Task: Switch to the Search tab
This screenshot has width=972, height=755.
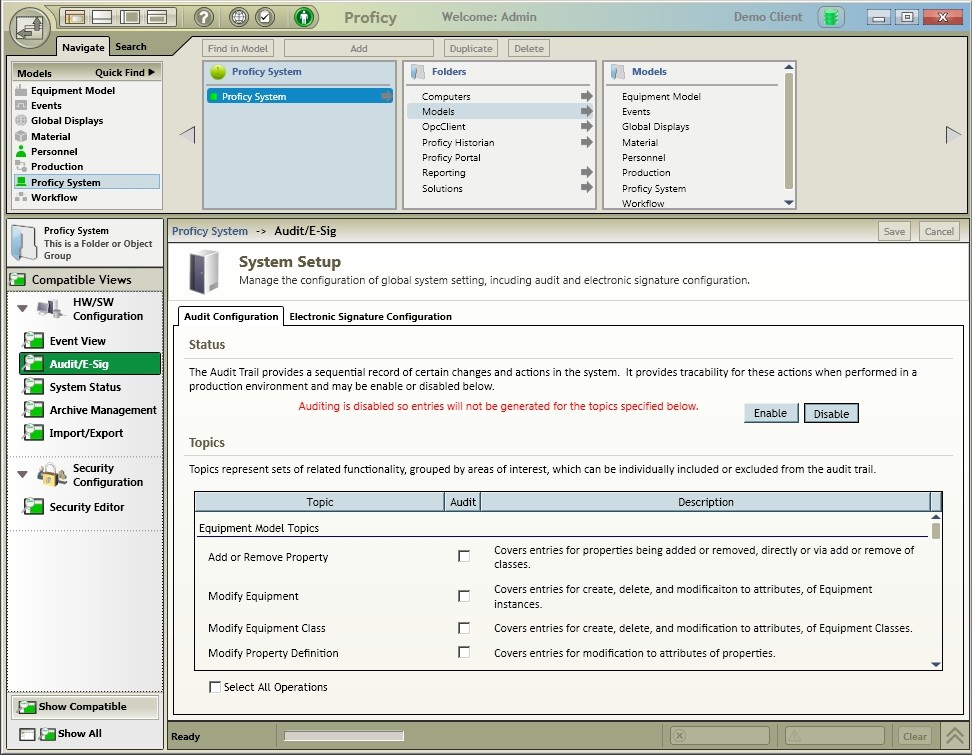Action: [131, 46]
